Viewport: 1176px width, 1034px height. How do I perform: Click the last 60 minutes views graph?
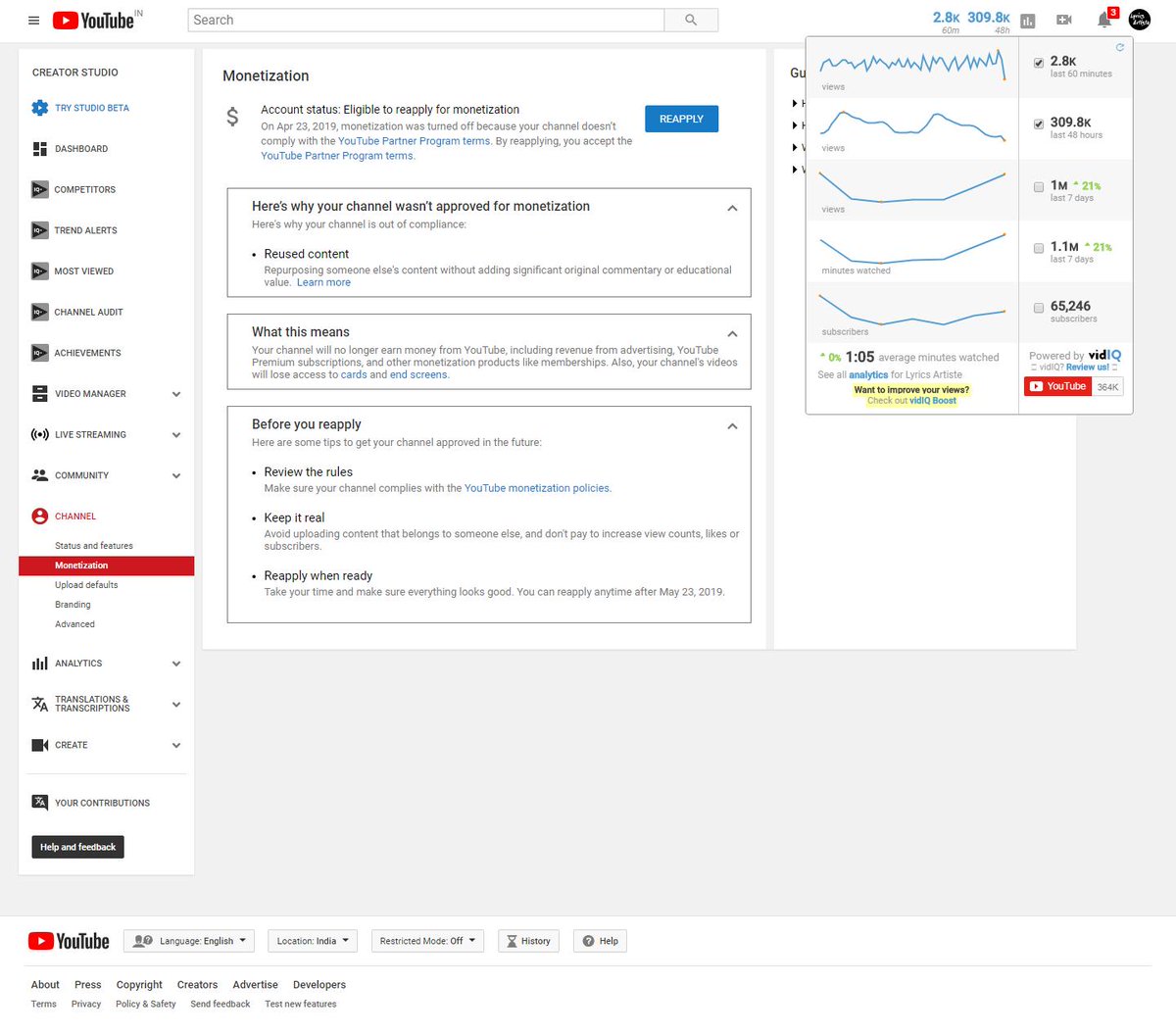click(912, 68)
